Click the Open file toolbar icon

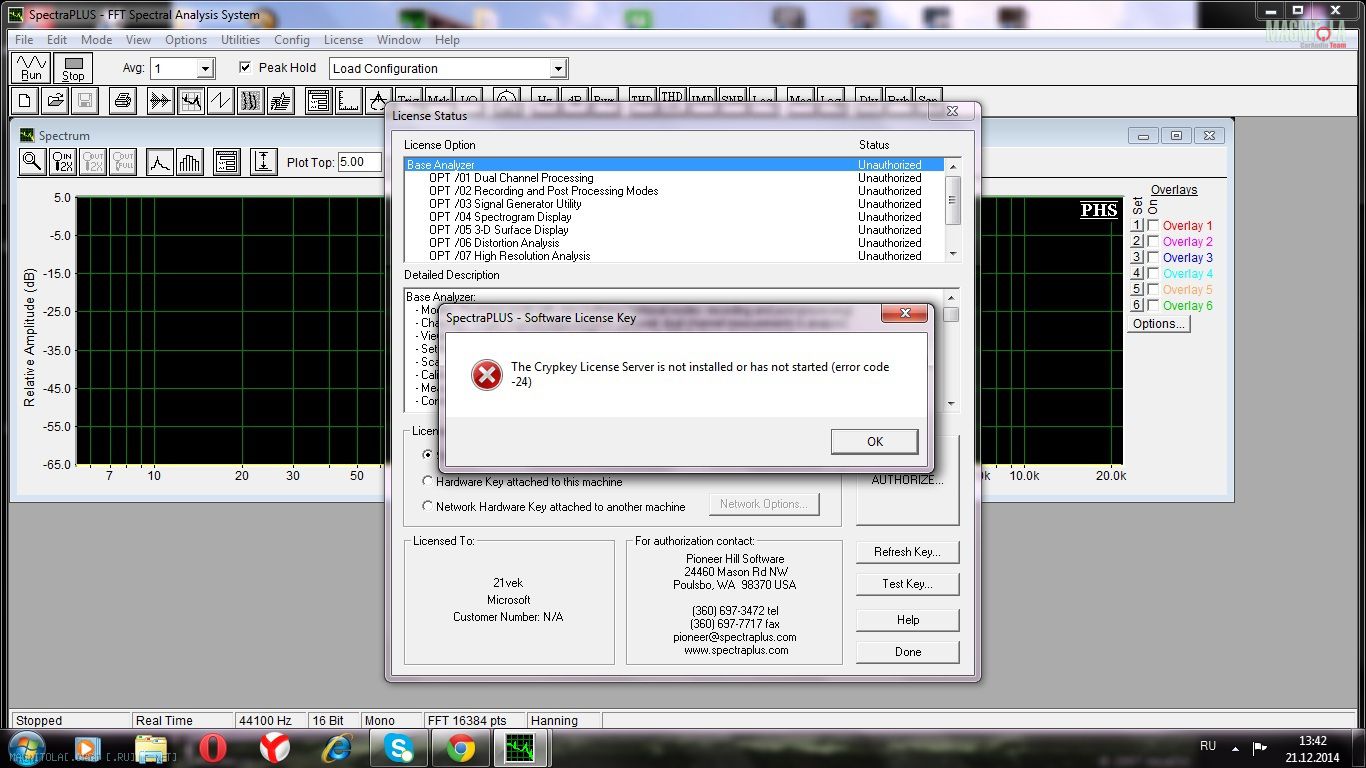55,100
